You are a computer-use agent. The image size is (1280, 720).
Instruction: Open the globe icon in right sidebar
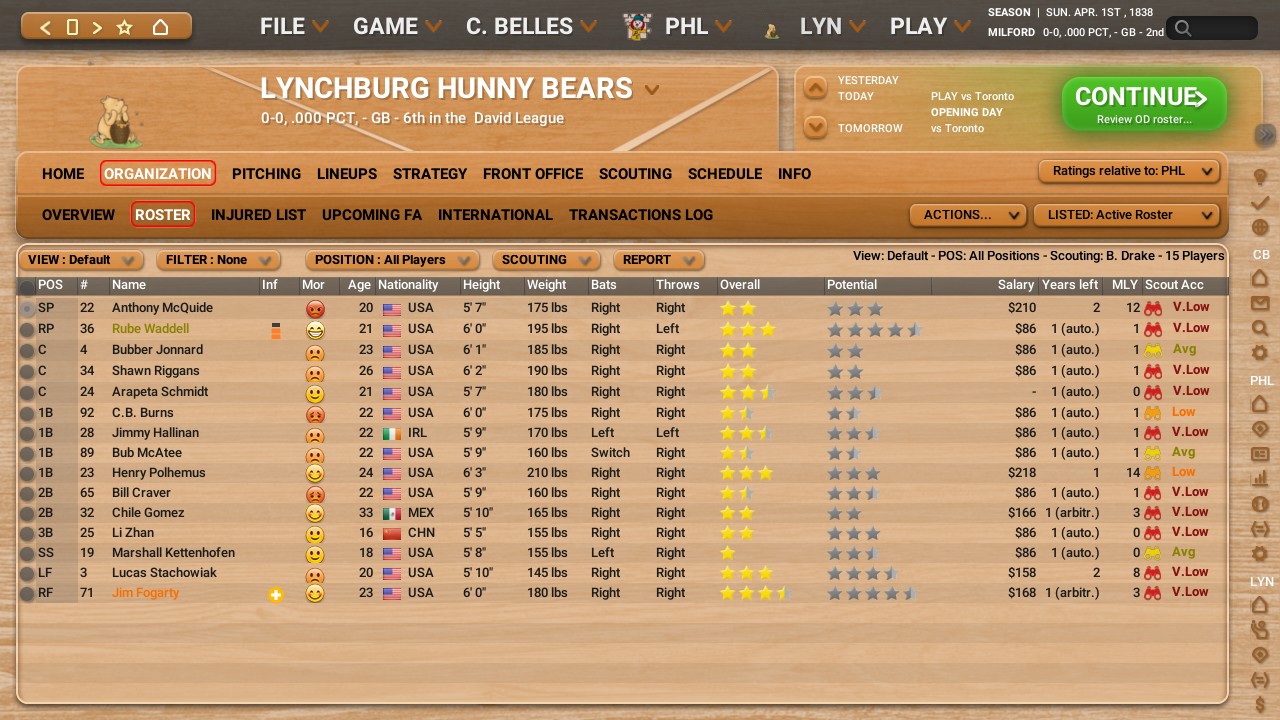tap(1260, 228)
